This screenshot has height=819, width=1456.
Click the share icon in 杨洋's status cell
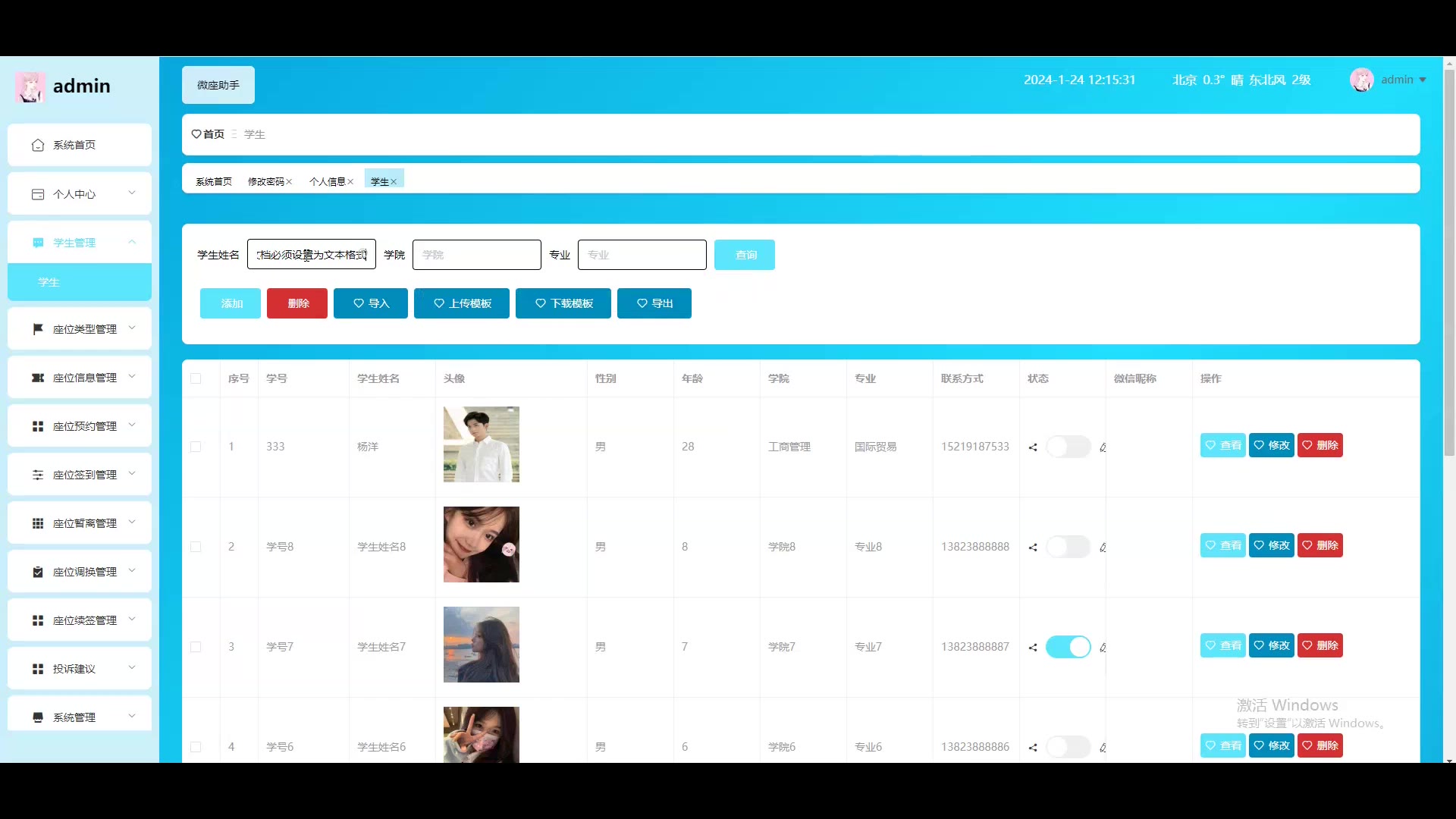(1033, 447)
